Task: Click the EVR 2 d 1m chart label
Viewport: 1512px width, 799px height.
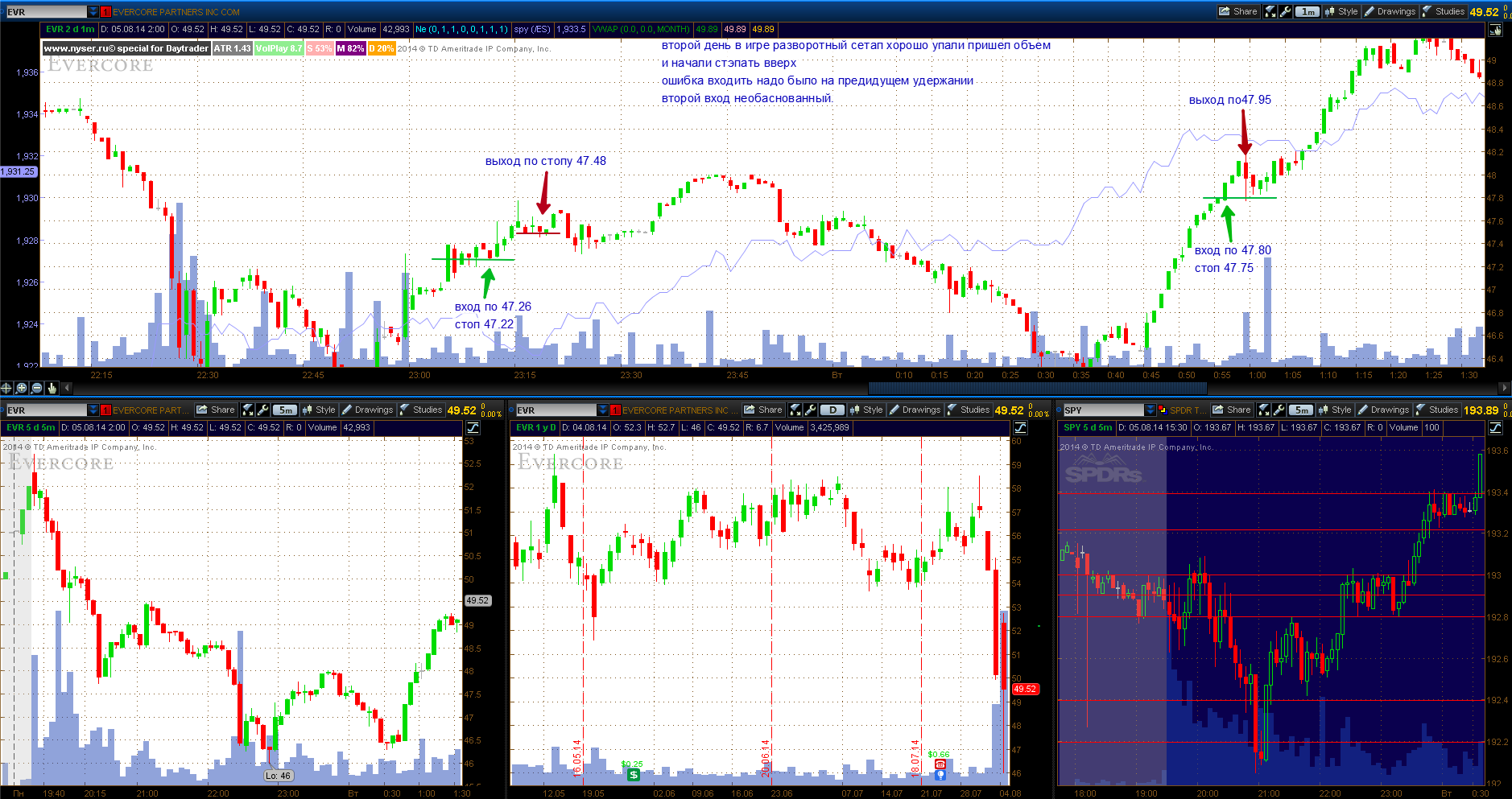Action: [70, 29]
